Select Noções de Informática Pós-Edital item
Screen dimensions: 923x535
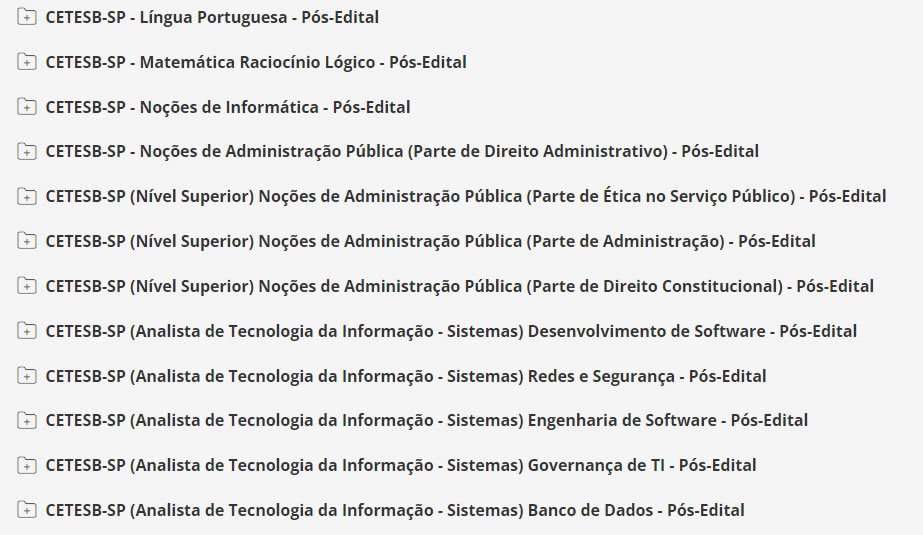228,107
